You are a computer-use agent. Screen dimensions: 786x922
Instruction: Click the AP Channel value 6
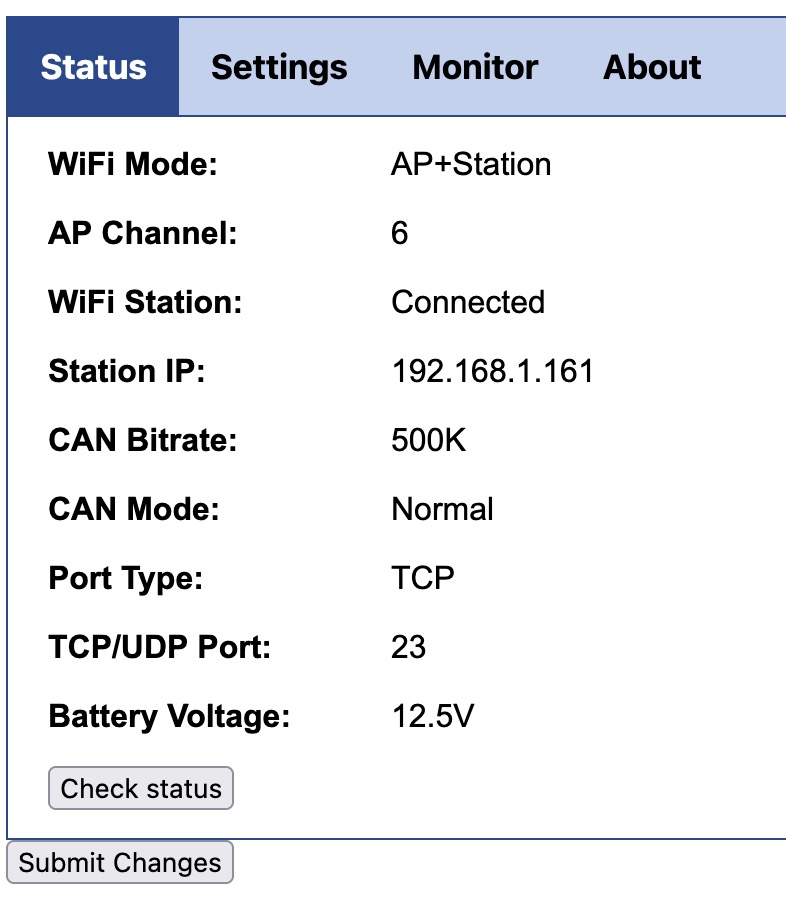400,233
